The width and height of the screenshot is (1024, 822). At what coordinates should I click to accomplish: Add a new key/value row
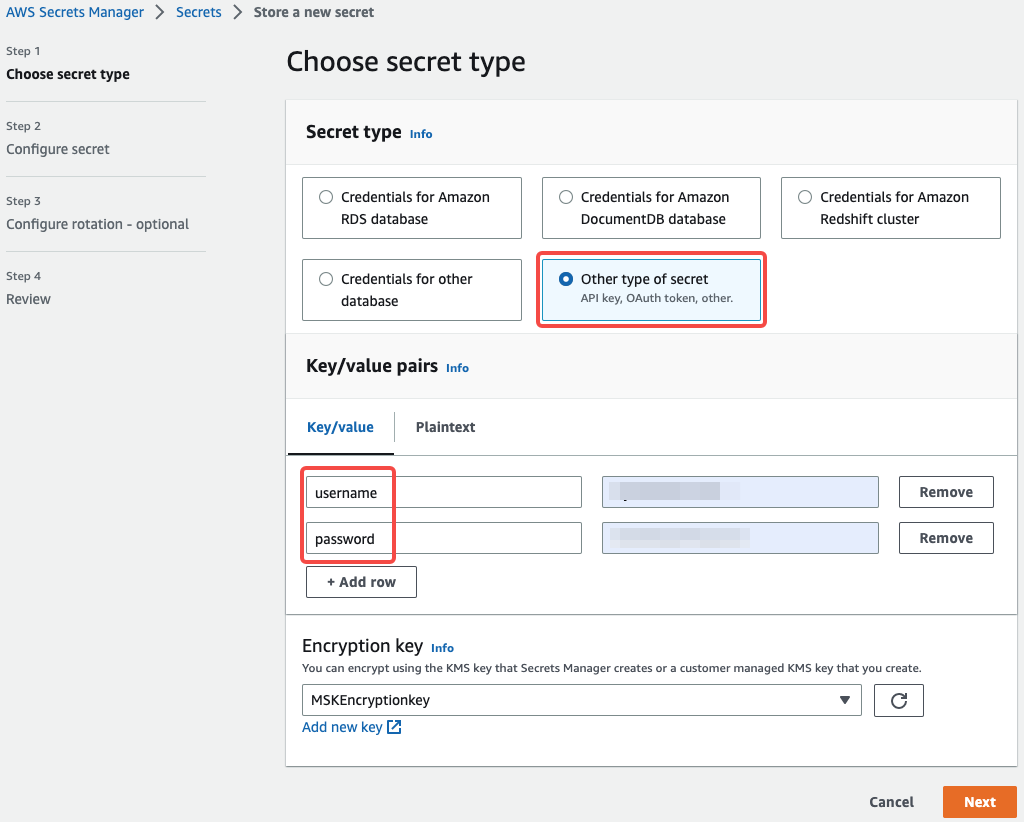pyautogui.click(x=361, y=582)
